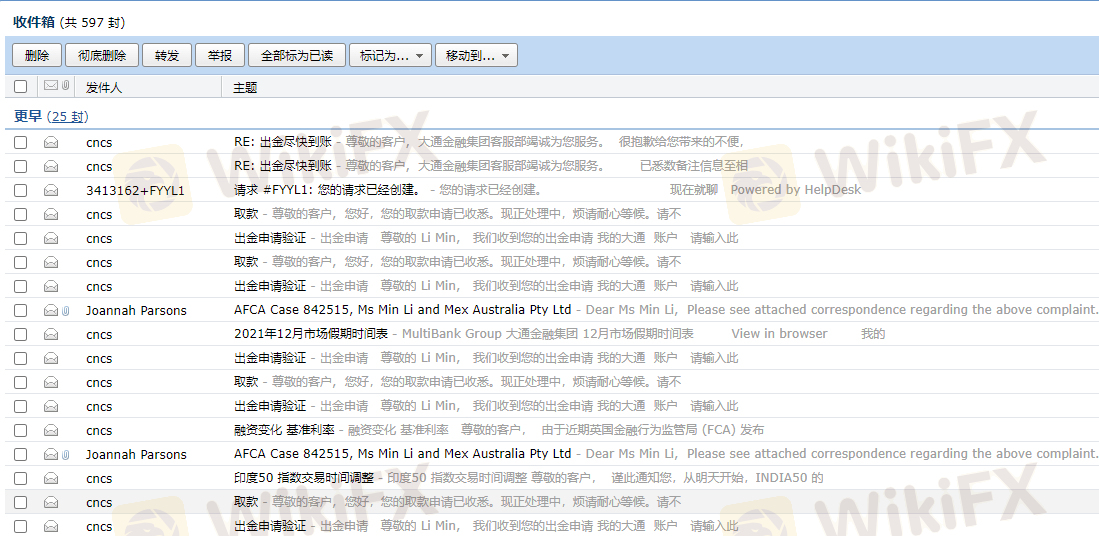Open email 请求 #FYYL1: 您的请求已经创建
The width and height of the screenshot is (1099, 536).
pyautogui.click(x=327, y=190)
